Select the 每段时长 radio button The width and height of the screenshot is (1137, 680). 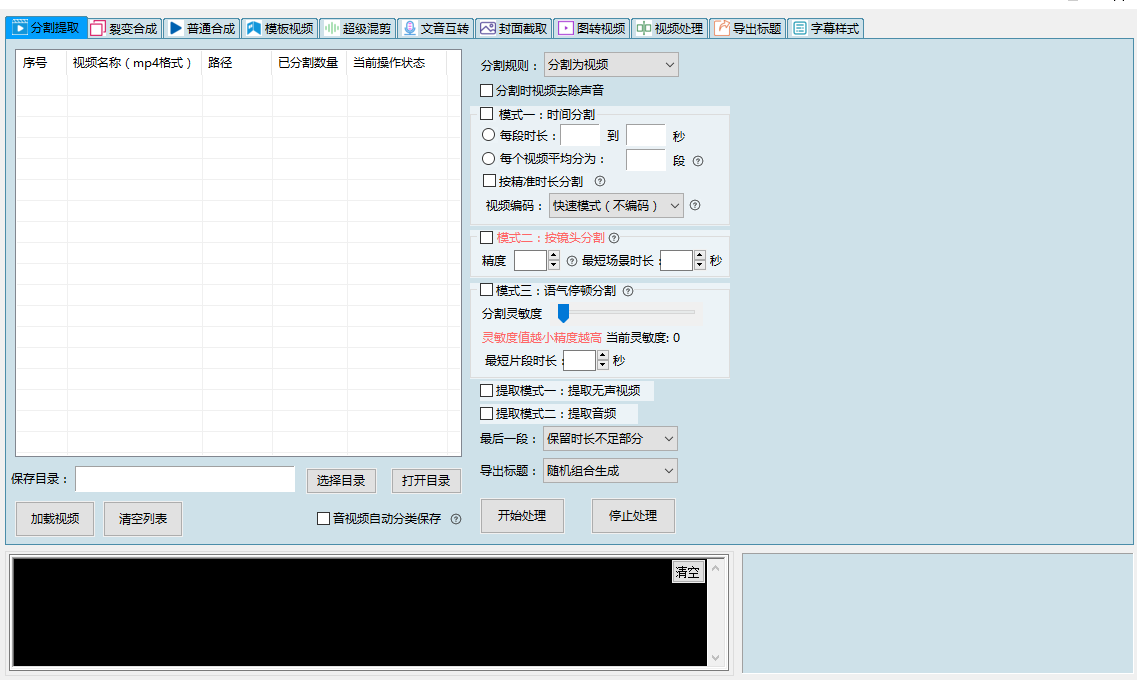[487, 135]
